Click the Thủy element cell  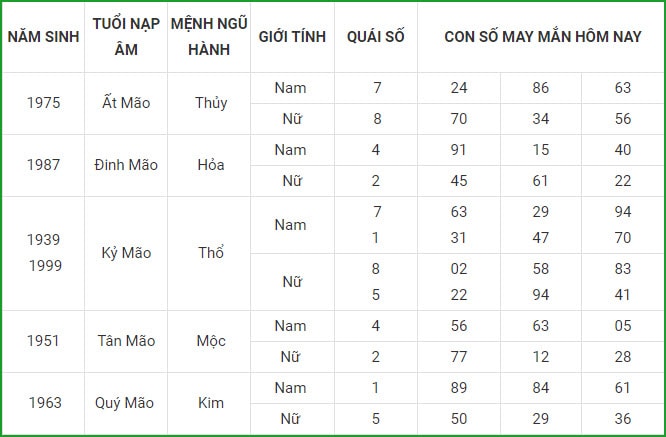click(209, 103)
